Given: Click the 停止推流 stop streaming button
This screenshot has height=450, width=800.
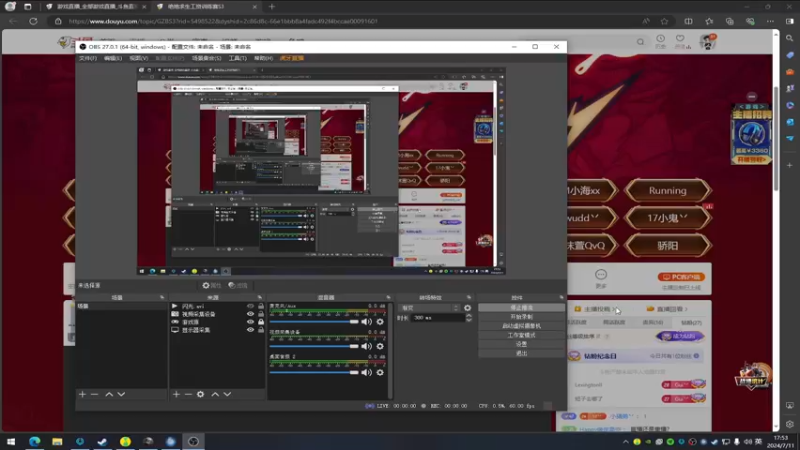Looking at the screenshot, I should [x=521, y=308].
